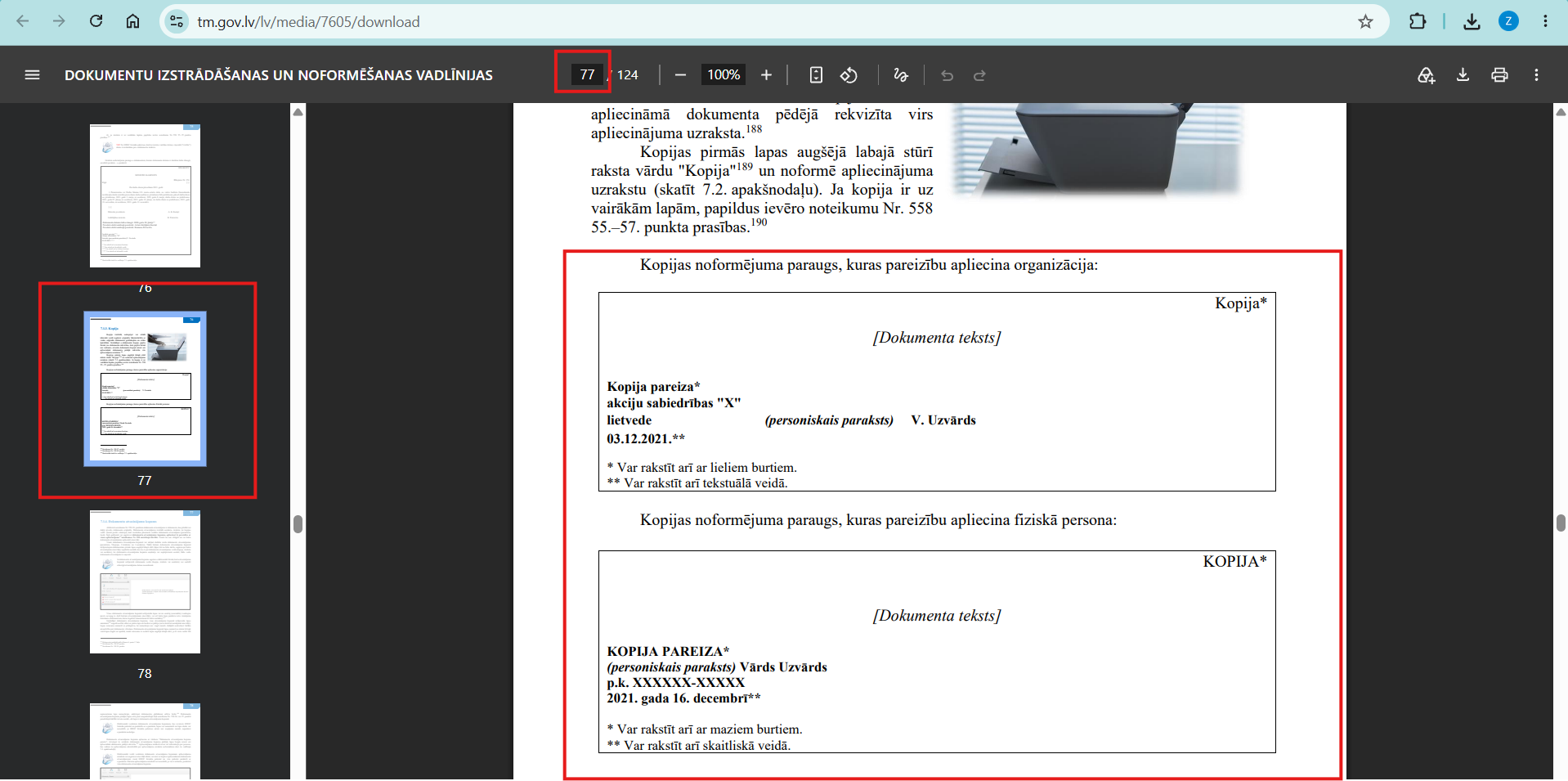Grab the thumbnail panel scrollbar thumb
This screenshot has width=1568, height=781.
pyautogui.click(x=298, y=524)
